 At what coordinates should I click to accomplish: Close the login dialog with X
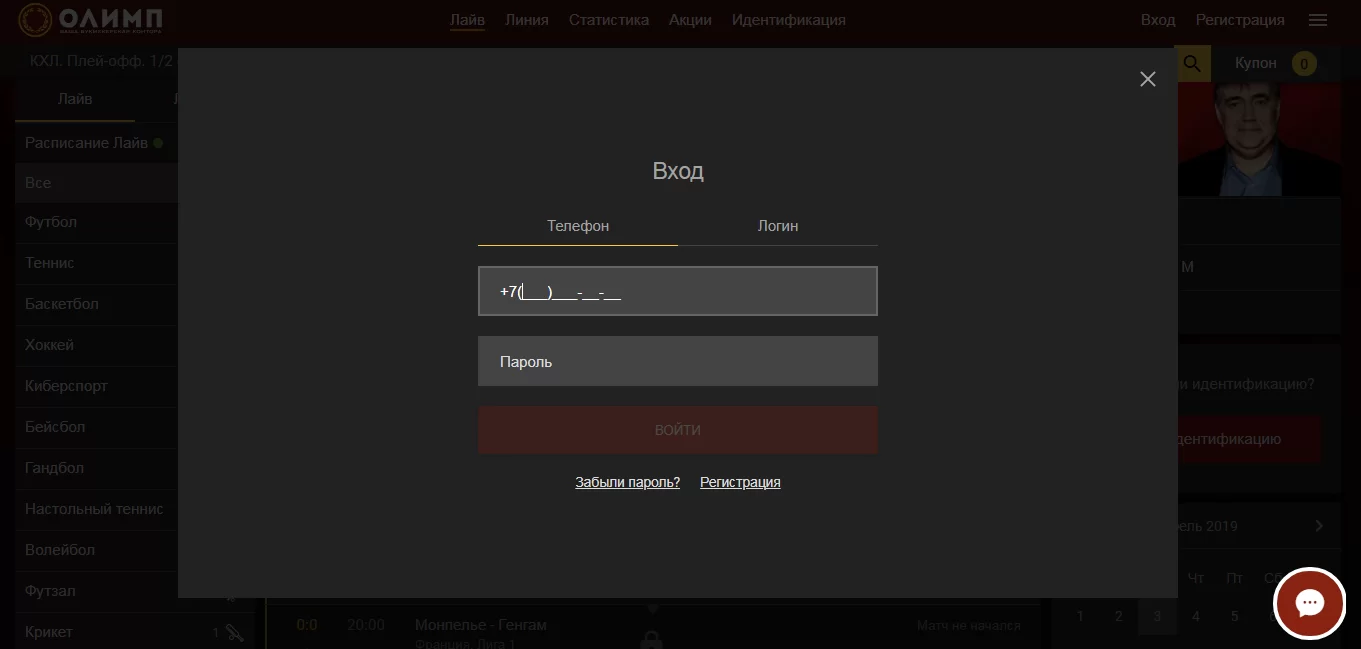click(x=1147, y=79)
